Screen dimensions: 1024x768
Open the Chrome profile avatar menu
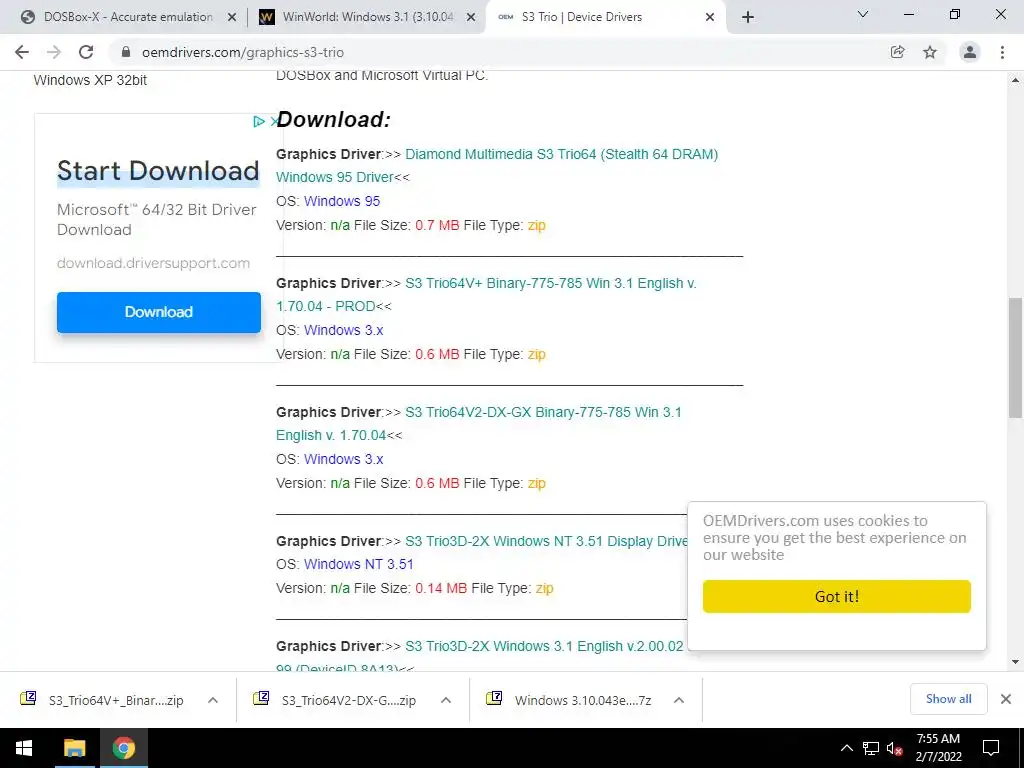[970, 52]
